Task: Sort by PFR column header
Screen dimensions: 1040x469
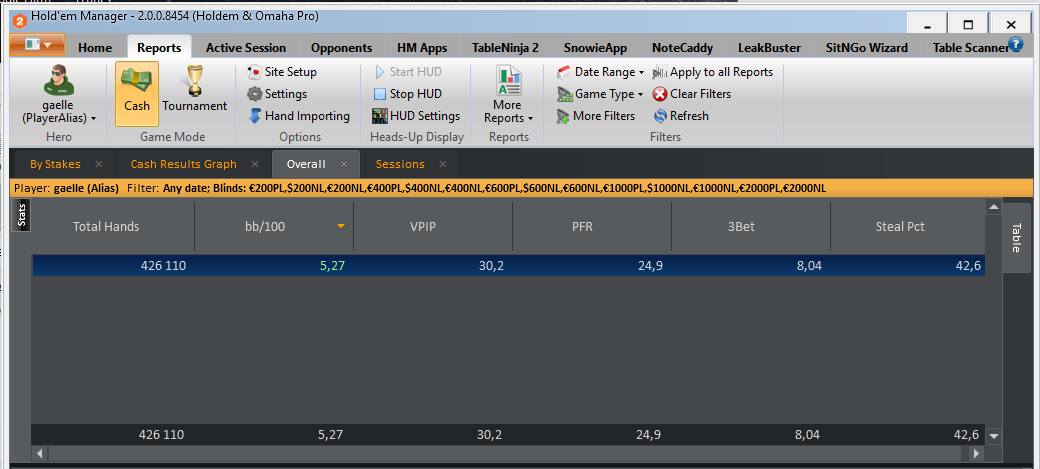Action: [x=582, y=226]
